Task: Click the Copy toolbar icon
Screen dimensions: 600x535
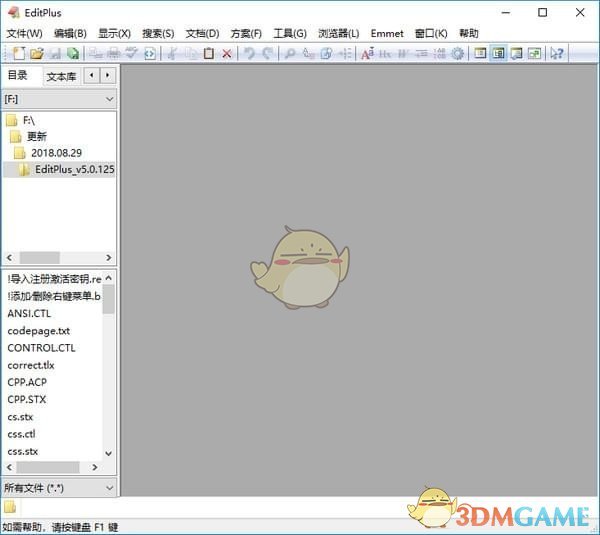Action: click(191, 53)
